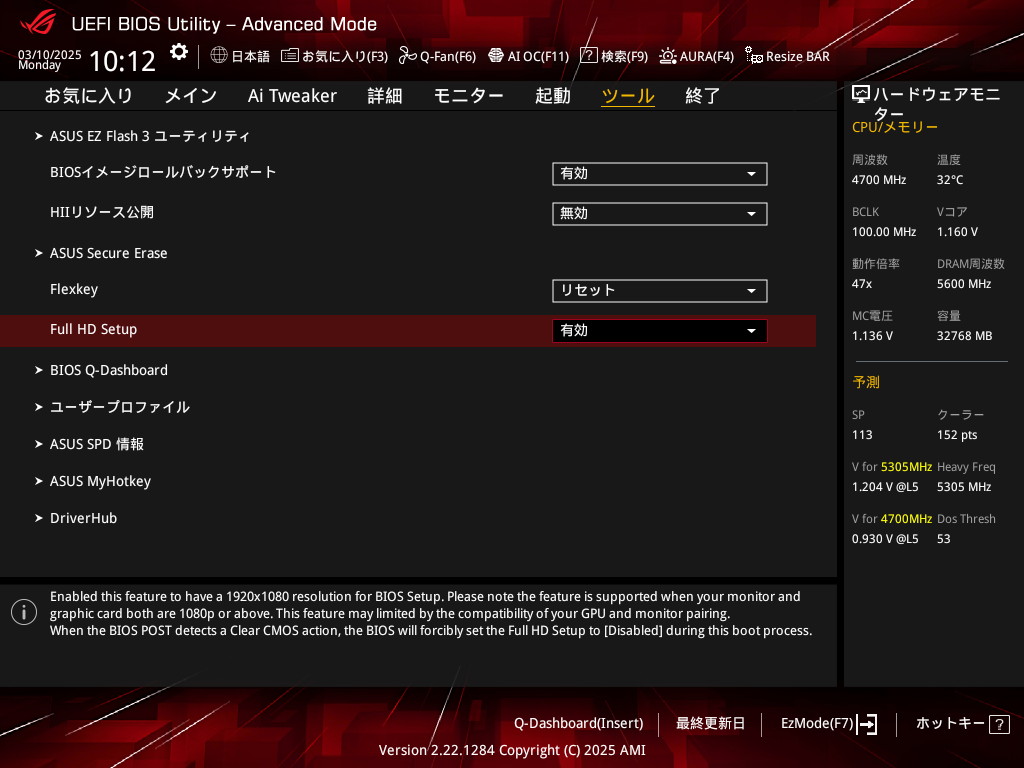Click the ROG logo icon

click(38, 23)
